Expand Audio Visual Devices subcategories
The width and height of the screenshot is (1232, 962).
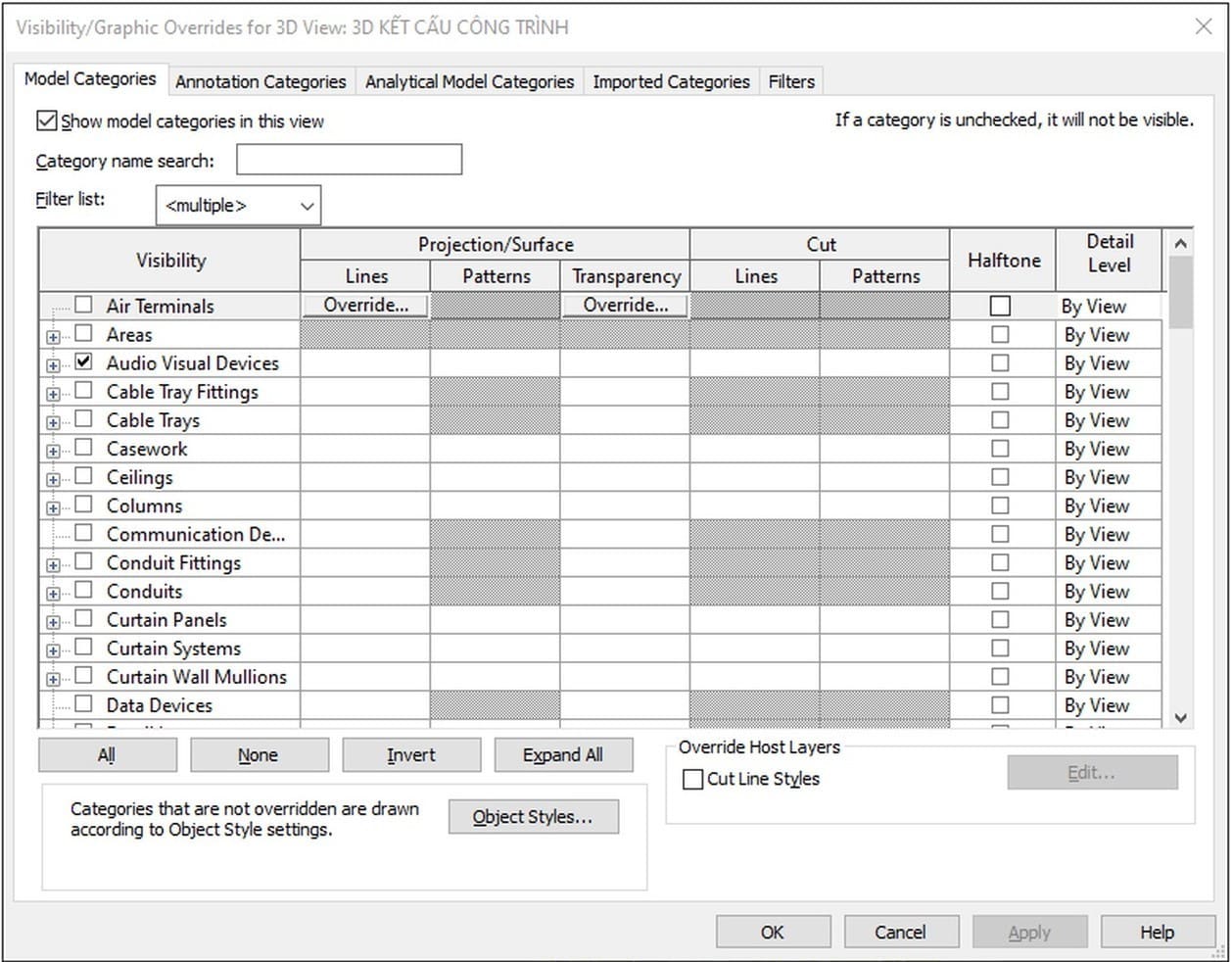click(x=53, y=365)
